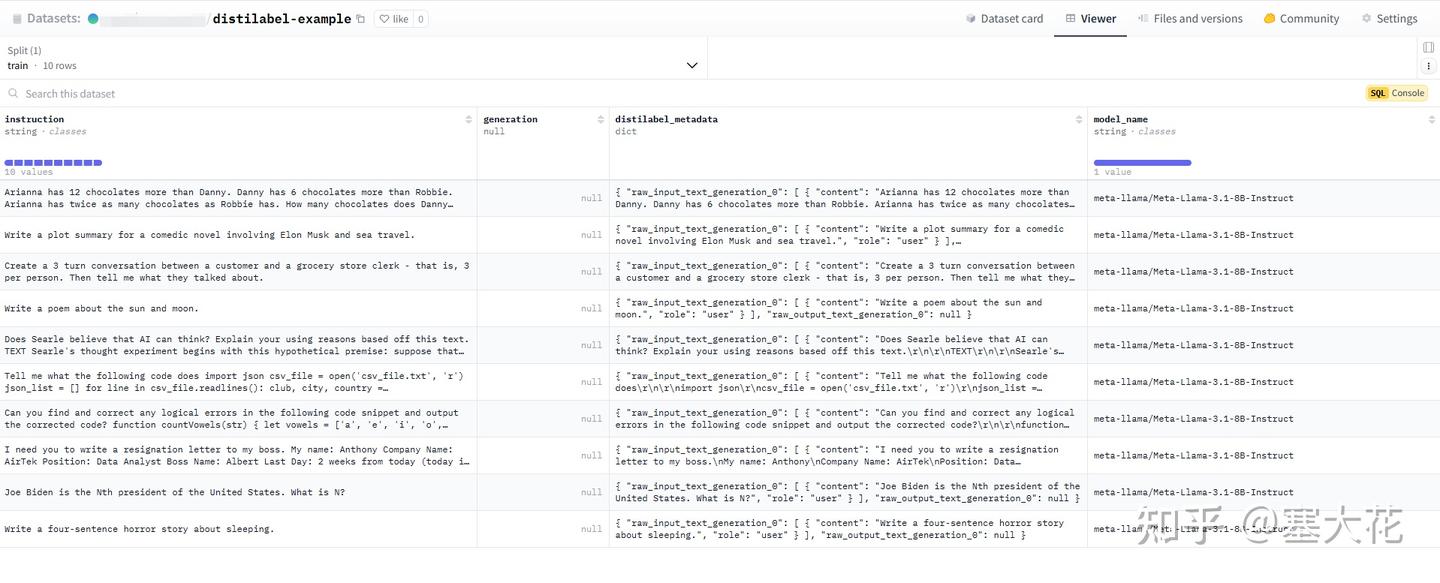
Task: Open the Dataset card tab
Action: point(1004,19)
